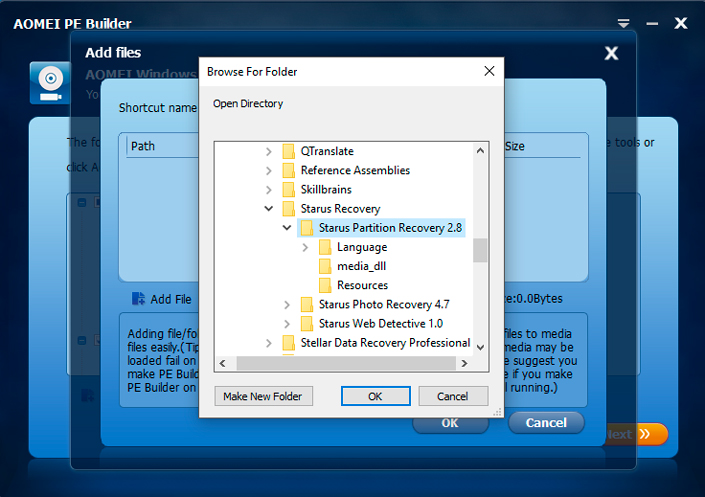Click the Starus Web Detective 1.0 folder icon
Image resolution: width=705 pixels, height=497 pixels.
(307, 323)
